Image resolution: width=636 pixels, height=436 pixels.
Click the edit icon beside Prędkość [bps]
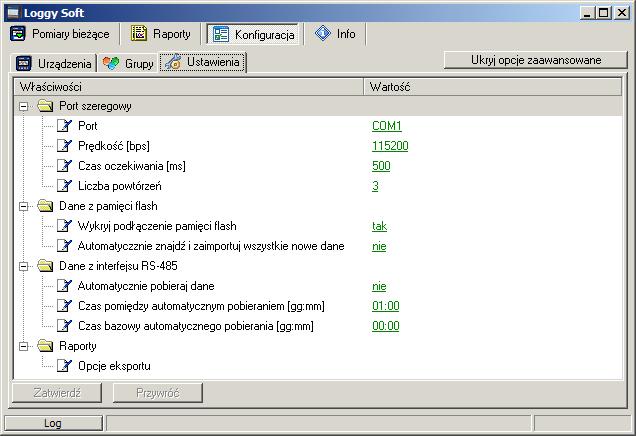click(x=64, y=146)
